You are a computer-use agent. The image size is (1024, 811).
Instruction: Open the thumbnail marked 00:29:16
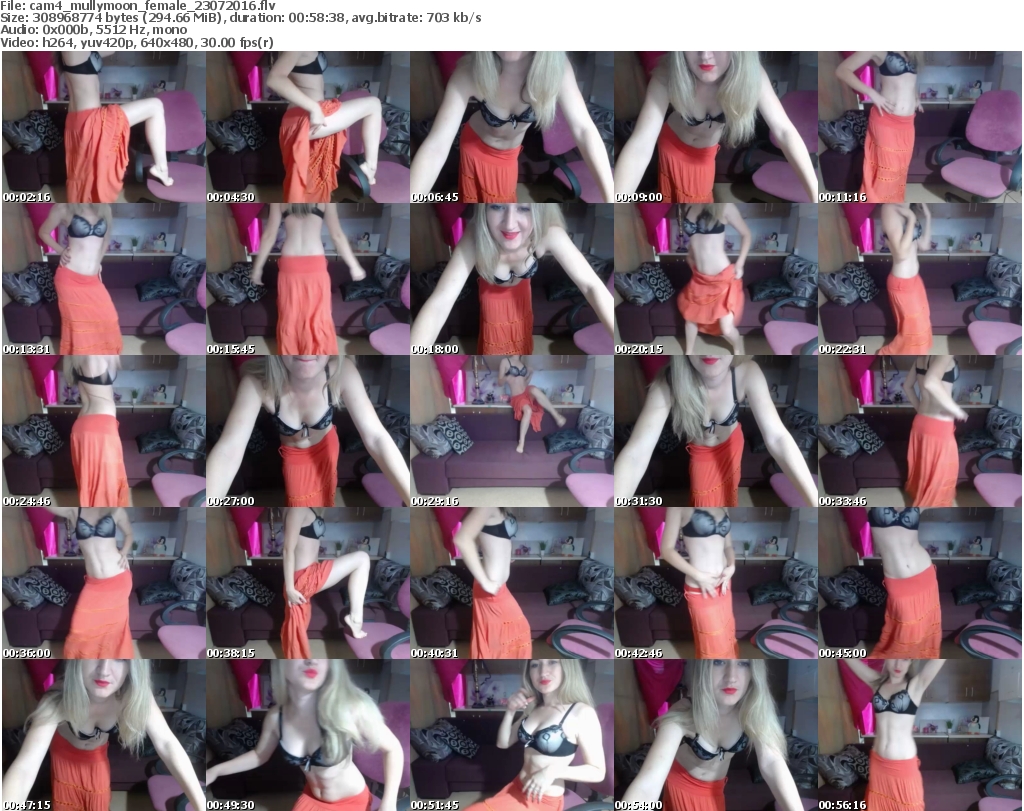[512, 431]
